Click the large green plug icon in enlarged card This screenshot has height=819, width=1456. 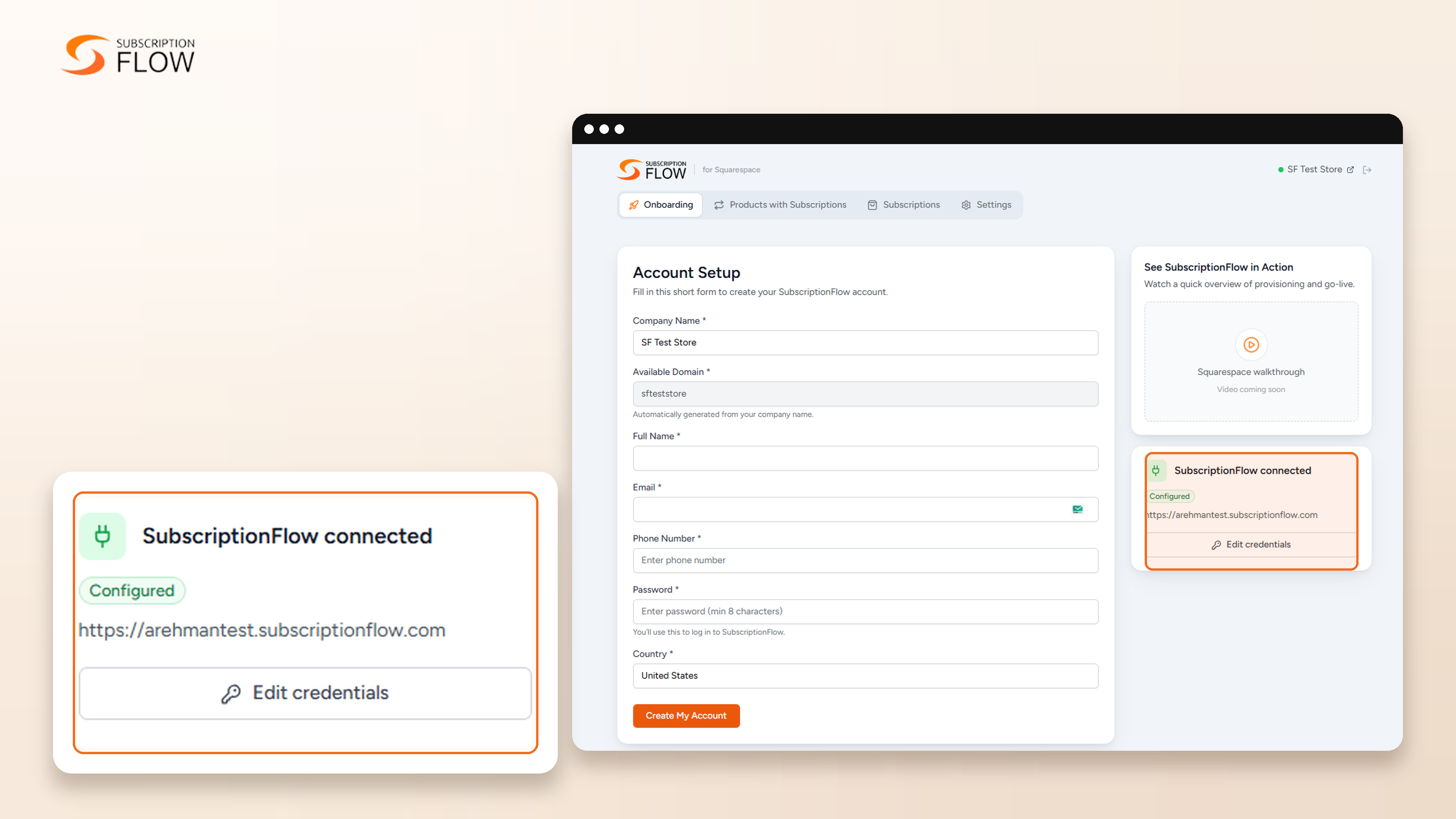(102, 536)
